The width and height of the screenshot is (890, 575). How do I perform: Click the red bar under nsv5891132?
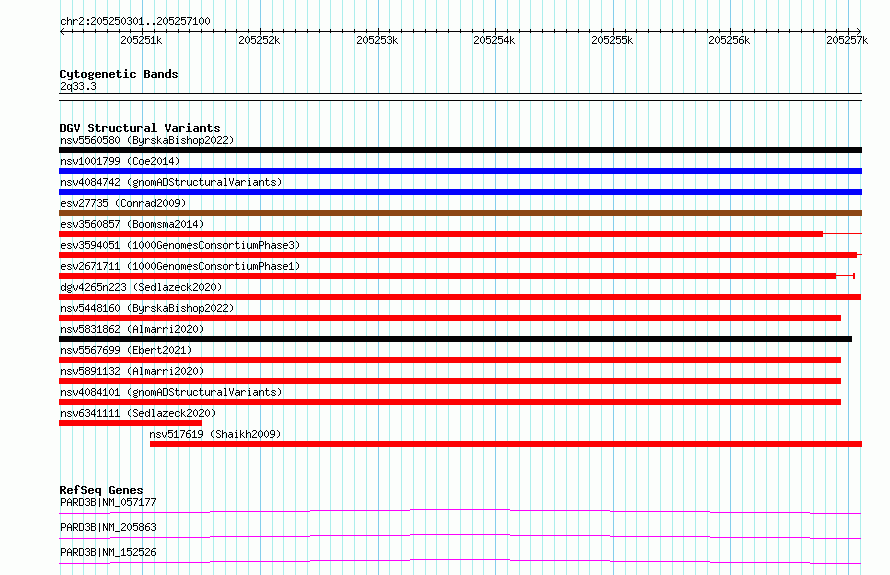(x=450, y=381)
